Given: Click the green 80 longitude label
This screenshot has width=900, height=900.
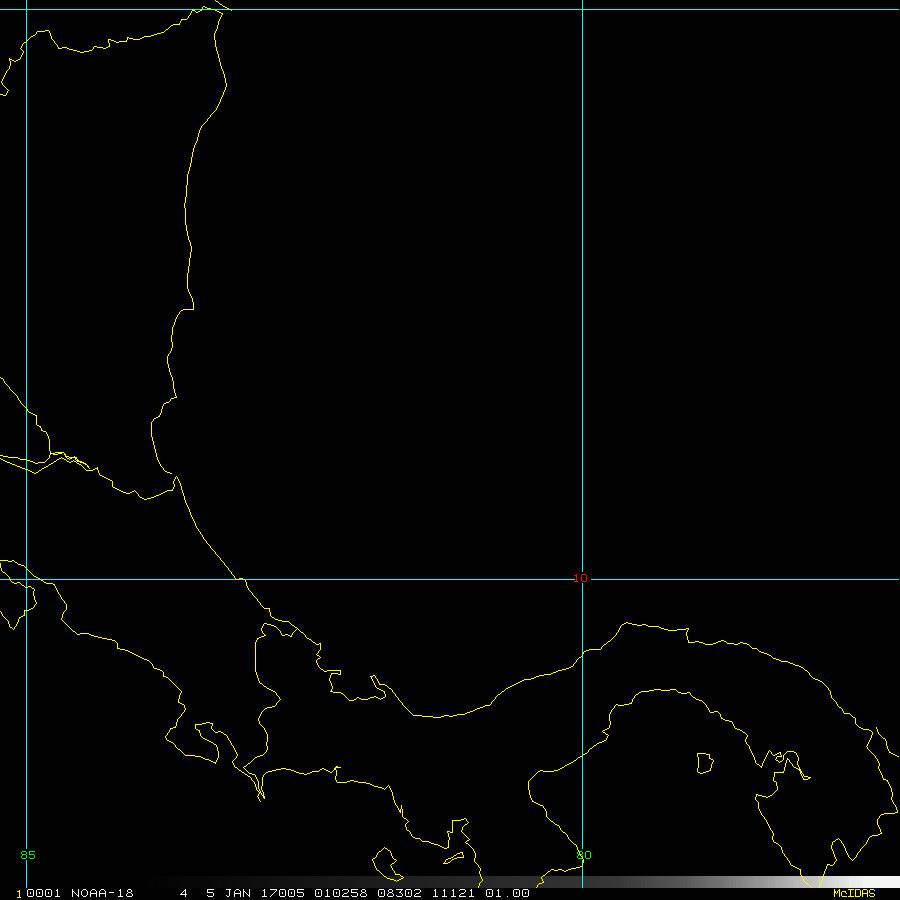Looking at the screenshot, I should pos(584,855).
